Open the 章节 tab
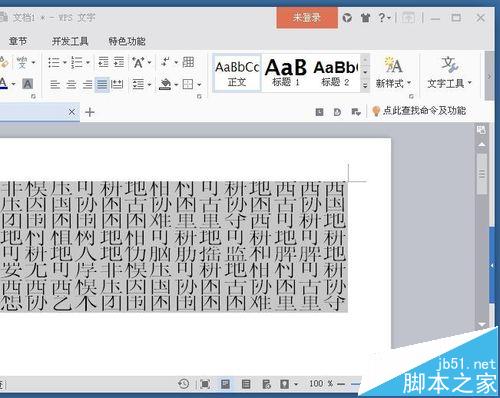 pyautogui.click(x=17, y=41)
